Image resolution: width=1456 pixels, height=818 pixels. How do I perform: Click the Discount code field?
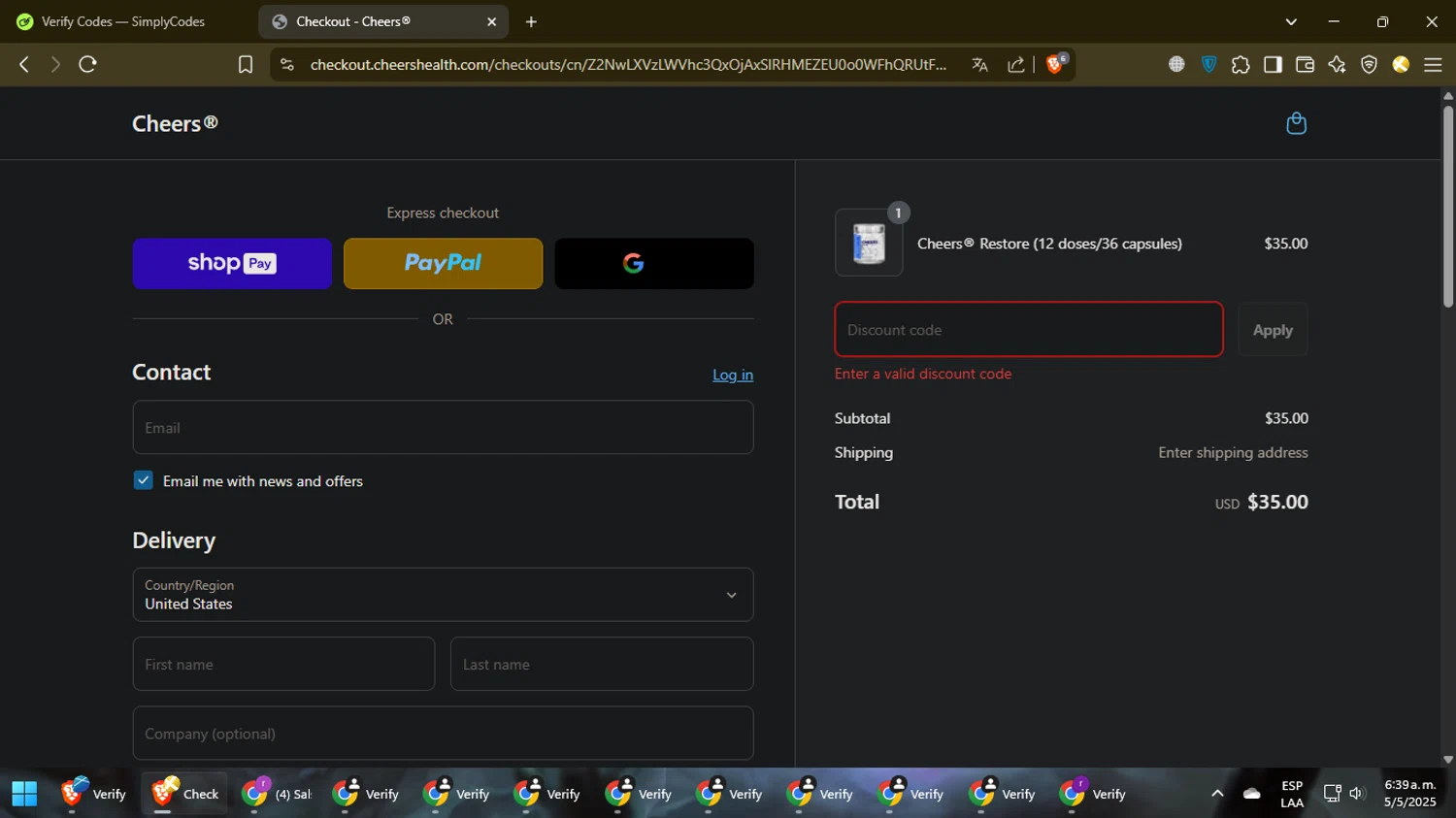click(1029, 329)
